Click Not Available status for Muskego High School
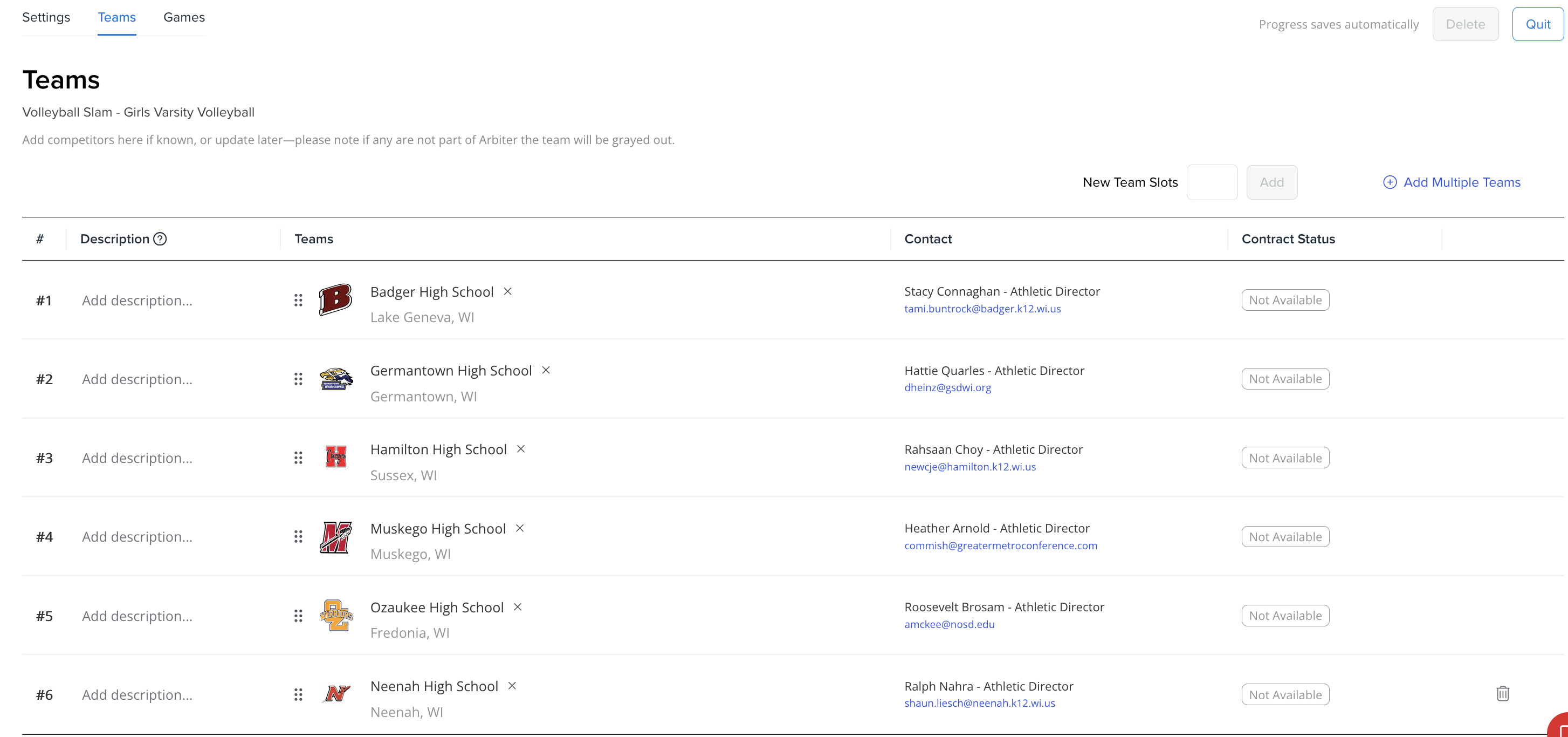Screen dimensions: 1568x737 tap(1285, 537)
